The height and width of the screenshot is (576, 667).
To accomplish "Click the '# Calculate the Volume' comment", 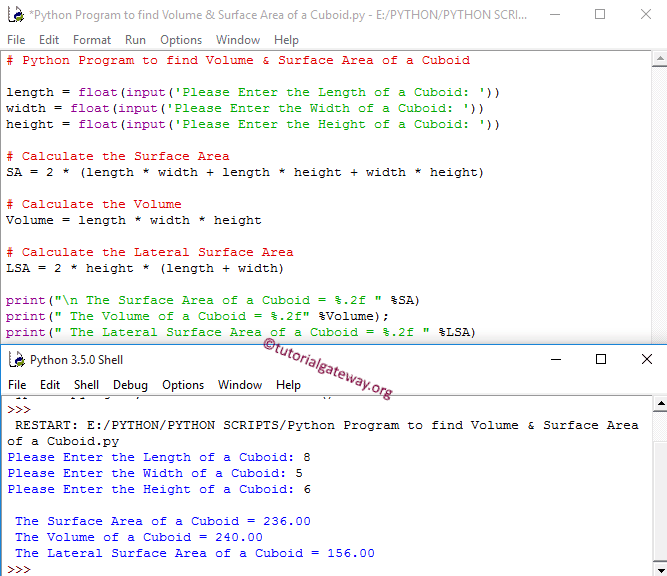I will point(94,204).
